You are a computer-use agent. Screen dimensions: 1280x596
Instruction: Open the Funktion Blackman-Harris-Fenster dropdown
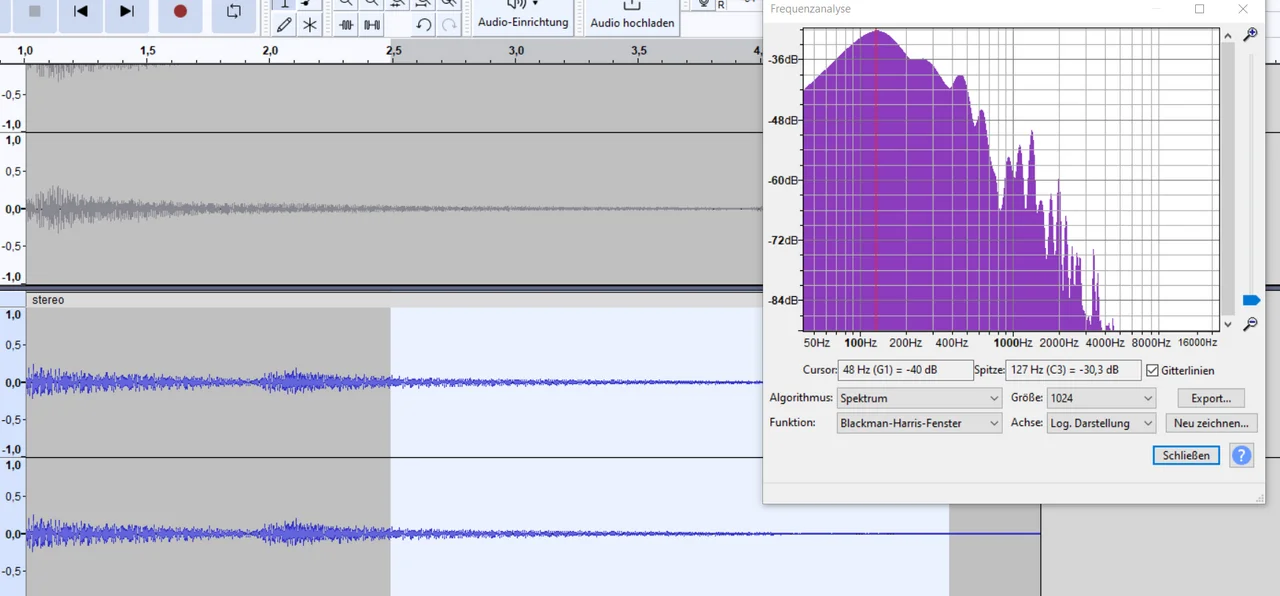click(919, 423)
